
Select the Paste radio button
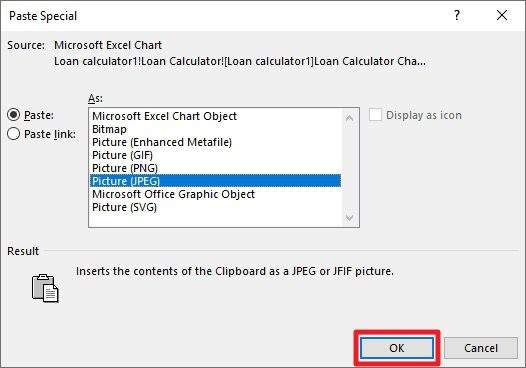coord(13,115)
